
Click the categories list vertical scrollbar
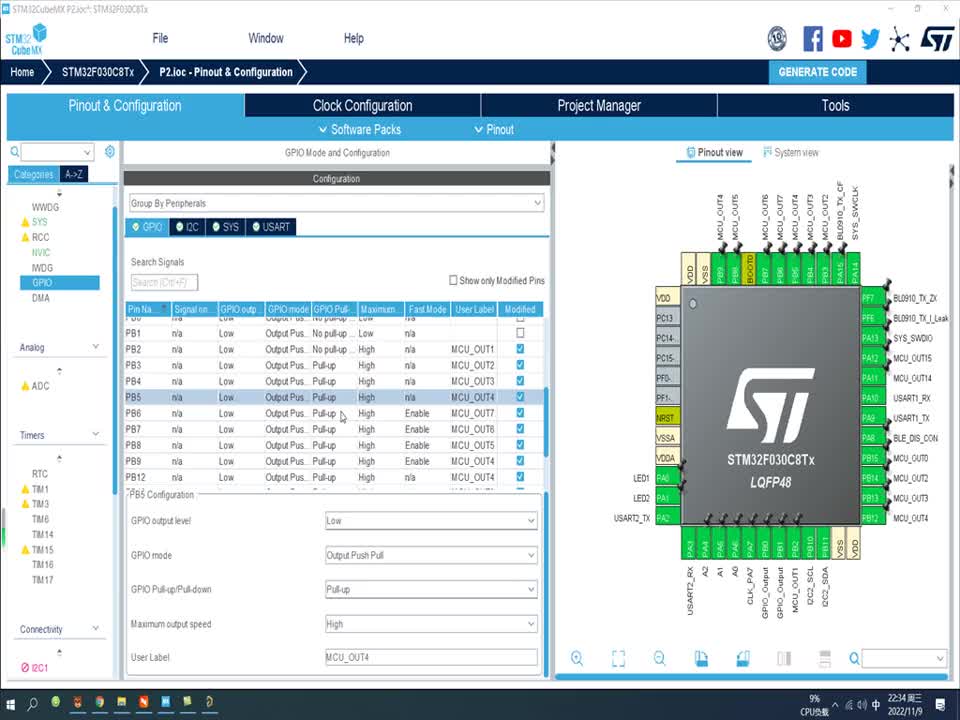click(x=114, y=351)
